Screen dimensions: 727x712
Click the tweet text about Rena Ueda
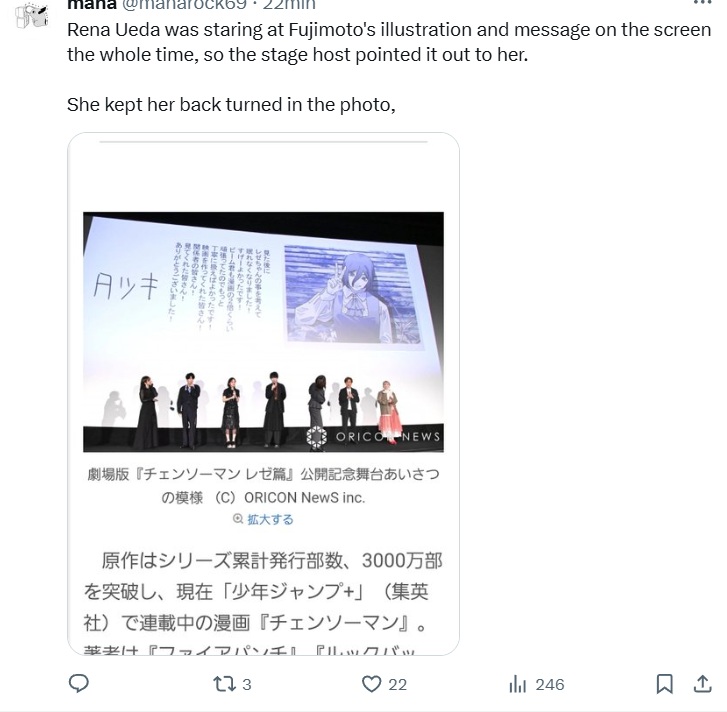[389, 67]
